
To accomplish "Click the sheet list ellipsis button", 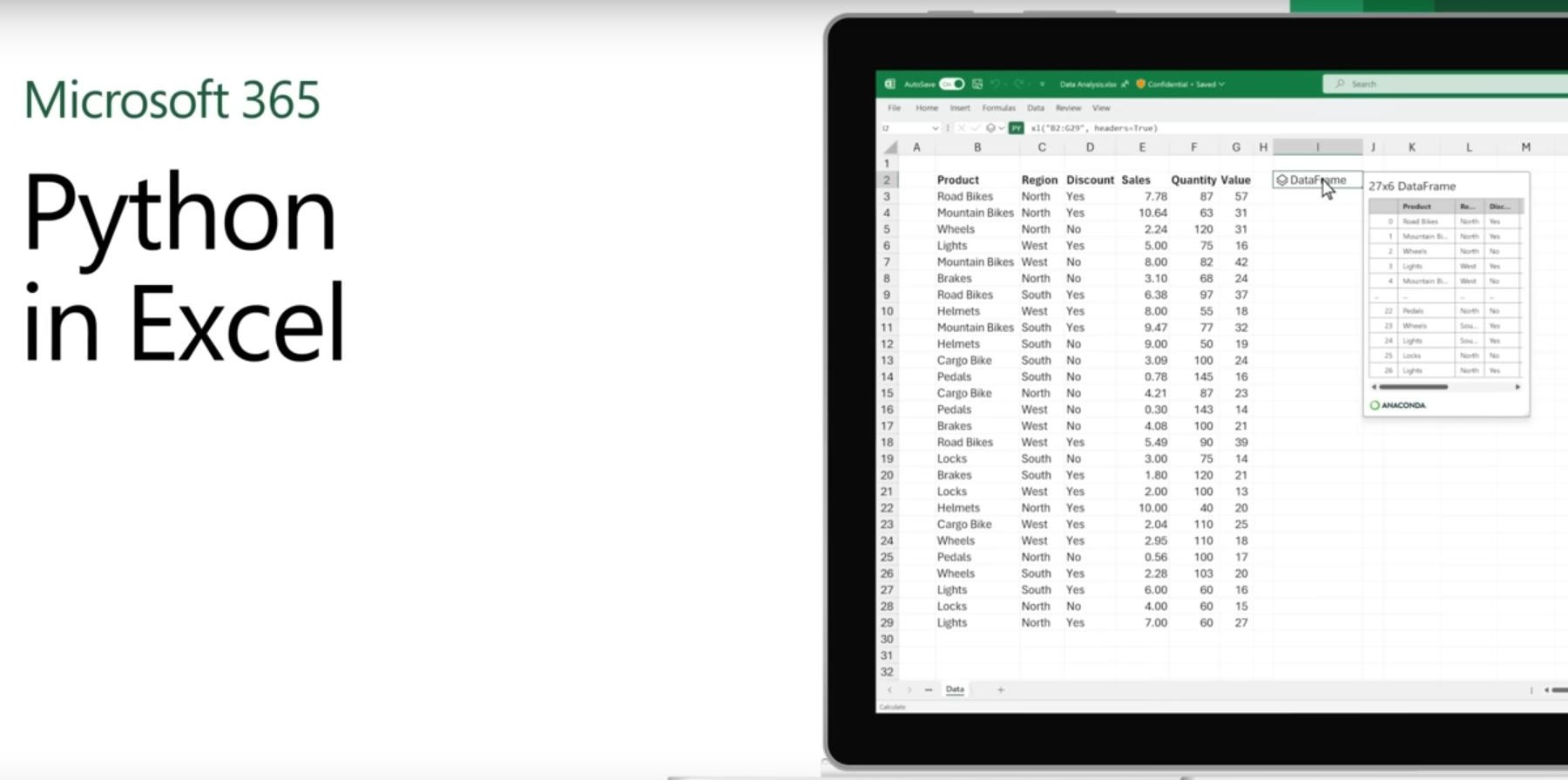I will click(x=929, y=689).
